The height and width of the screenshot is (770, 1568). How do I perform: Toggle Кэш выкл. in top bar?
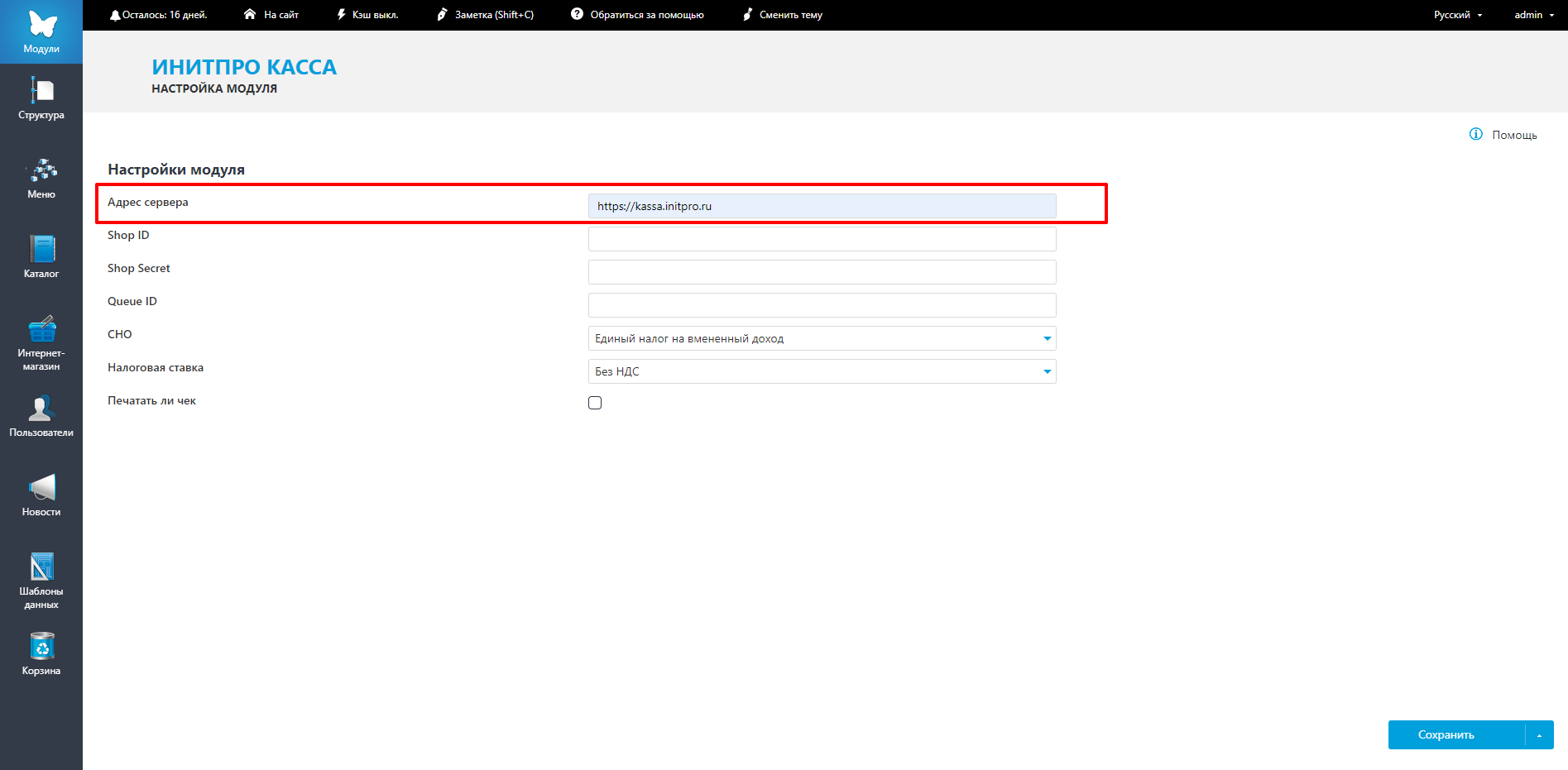pyautogui.click(x=376, y=15)
